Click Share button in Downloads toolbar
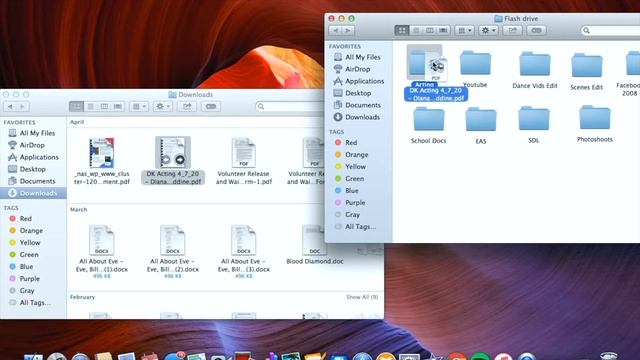The image size is (640, 360). (x=187, y=107)
